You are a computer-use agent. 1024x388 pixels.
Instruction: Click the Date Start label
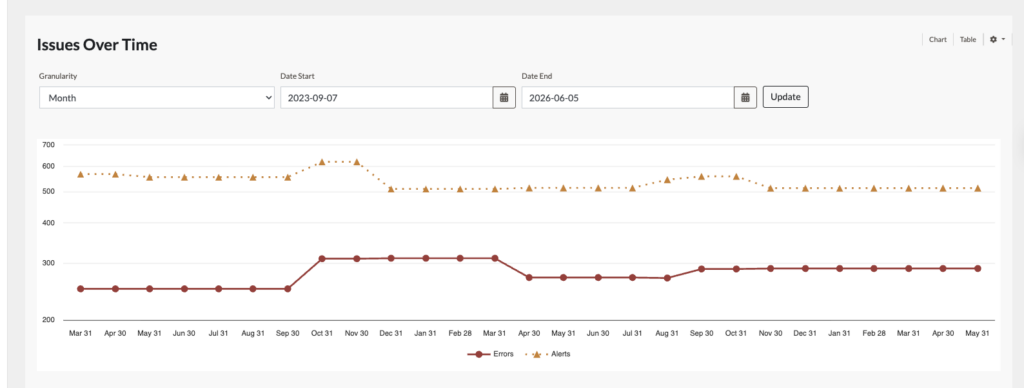coord(298,76)
